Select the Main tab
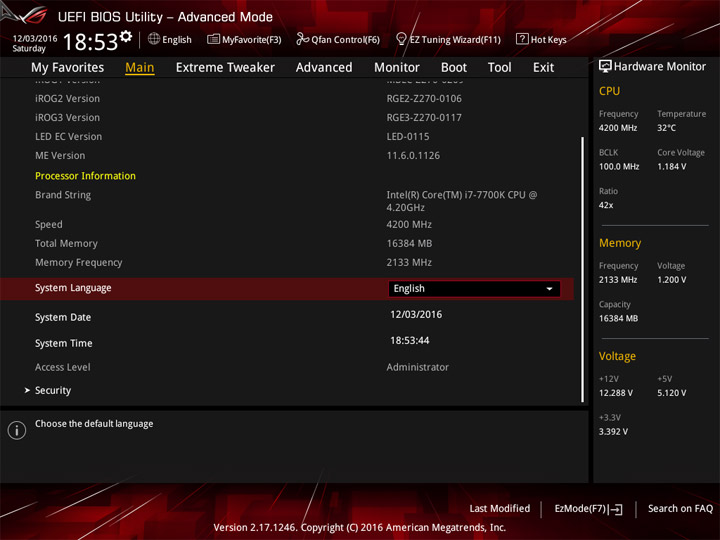Image resolution: width=720 pixels, height=540 pixels. [140, 68]
